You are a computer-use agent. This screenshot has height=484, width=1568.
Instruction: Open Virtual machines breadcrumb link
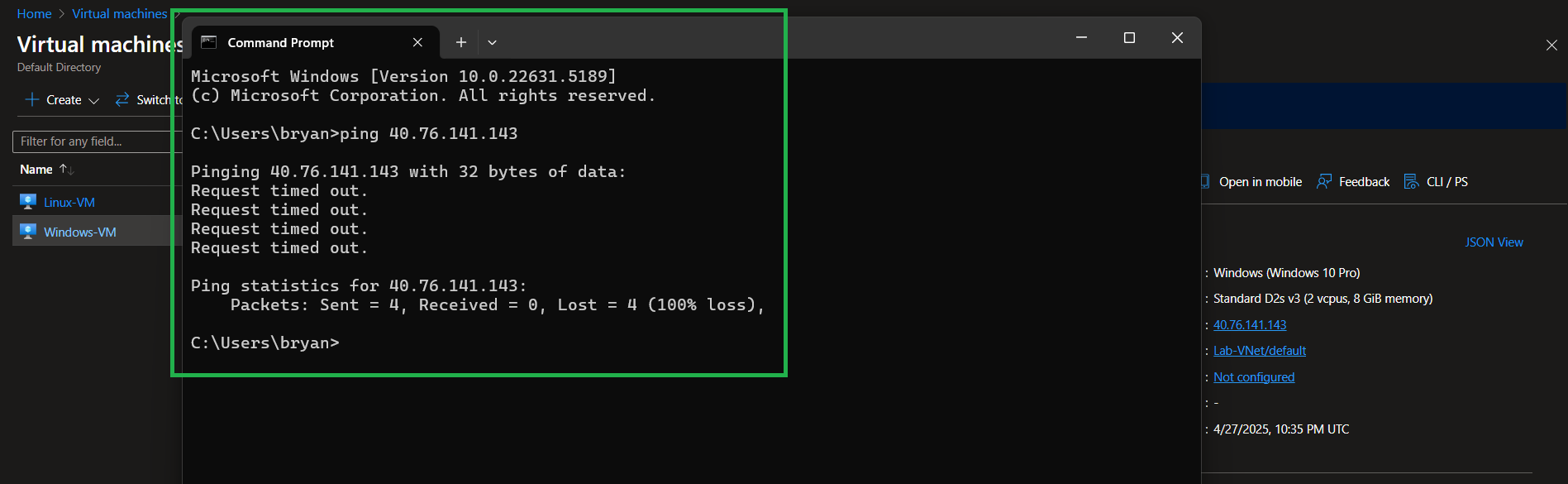tap(120, 14)
